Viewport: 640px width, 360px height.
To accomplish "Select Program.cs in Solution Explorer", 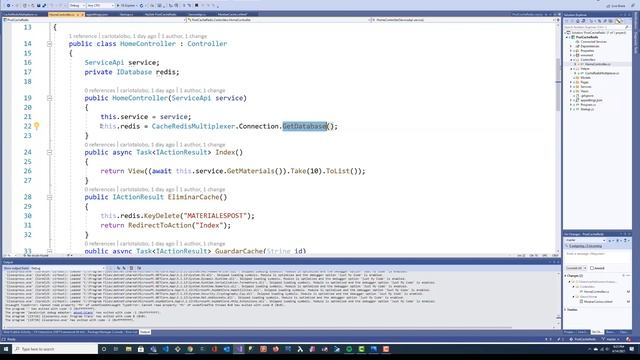I will pos(587,104).
